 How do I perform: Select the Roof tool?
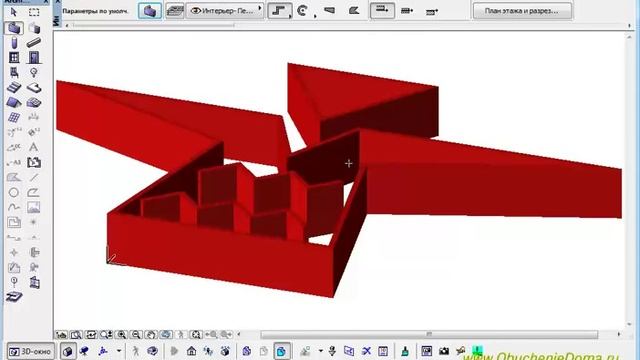[14, 102]
